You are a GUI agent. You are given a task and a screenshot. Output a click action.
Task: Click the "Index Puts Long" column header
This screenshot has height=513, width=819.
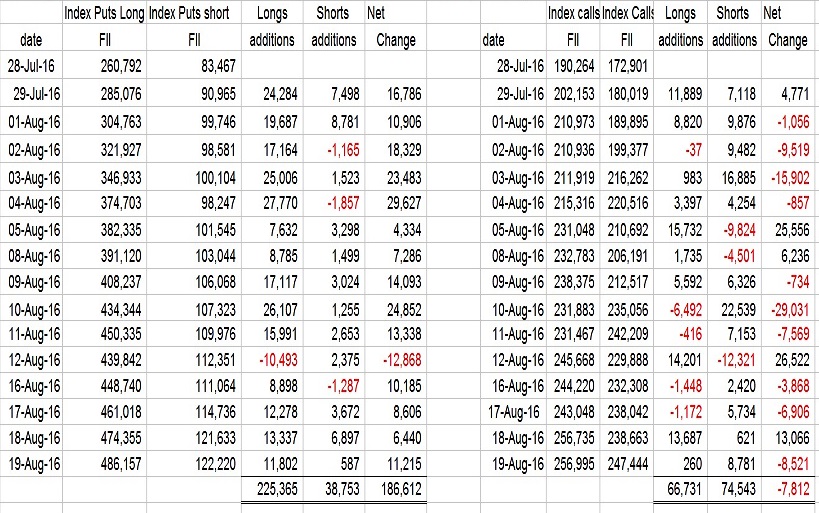pos(104,15)
